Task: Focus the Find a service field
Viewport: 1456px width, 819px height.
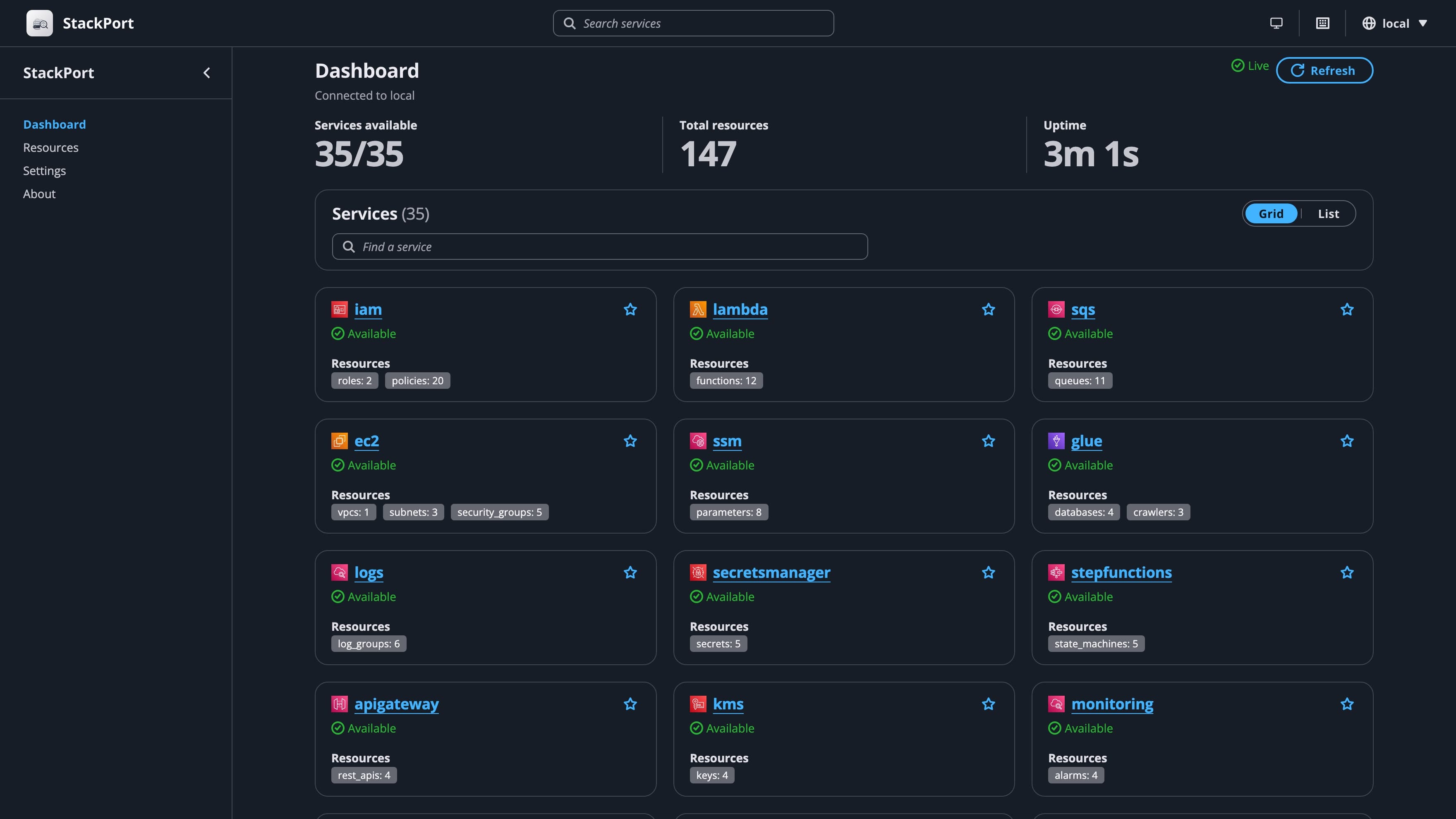Action: (600, 247)
